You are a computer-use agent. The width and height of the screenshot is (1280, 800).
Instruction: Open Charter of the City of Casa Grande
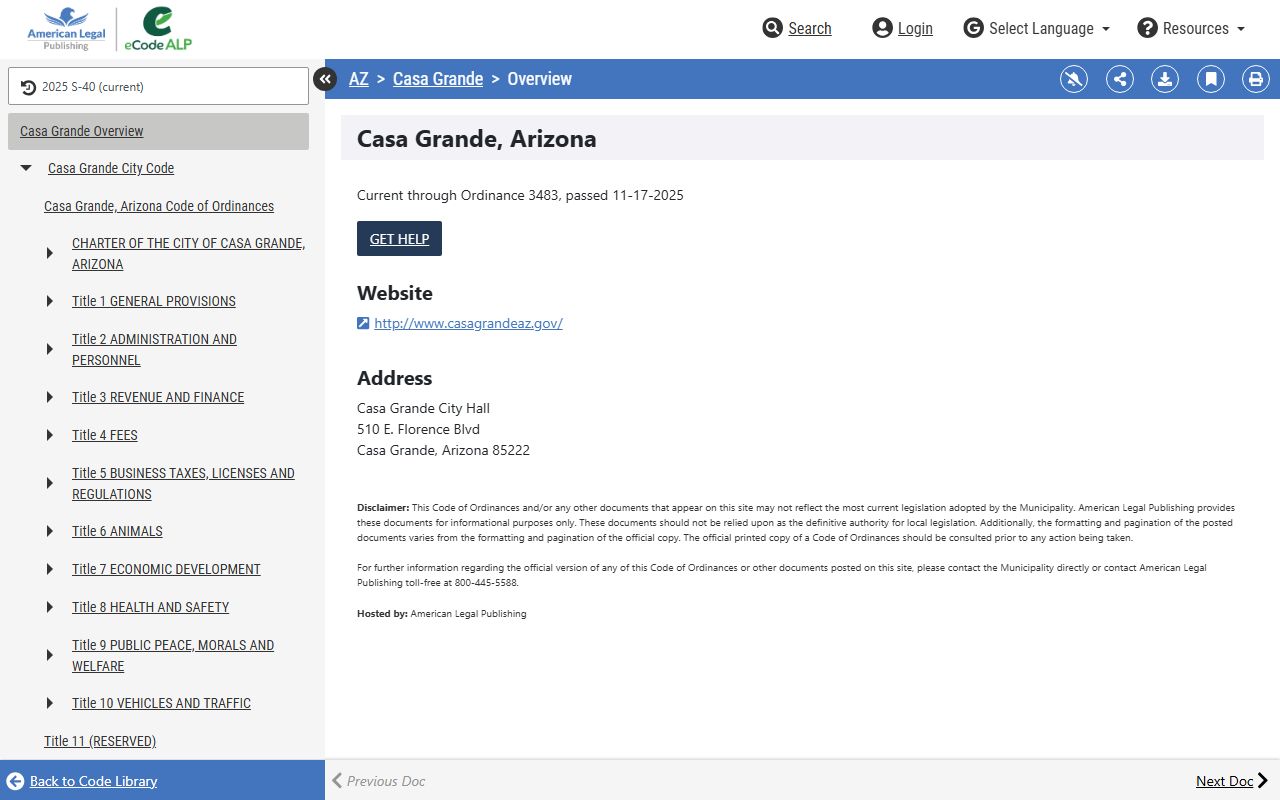(x=188, y=254)
